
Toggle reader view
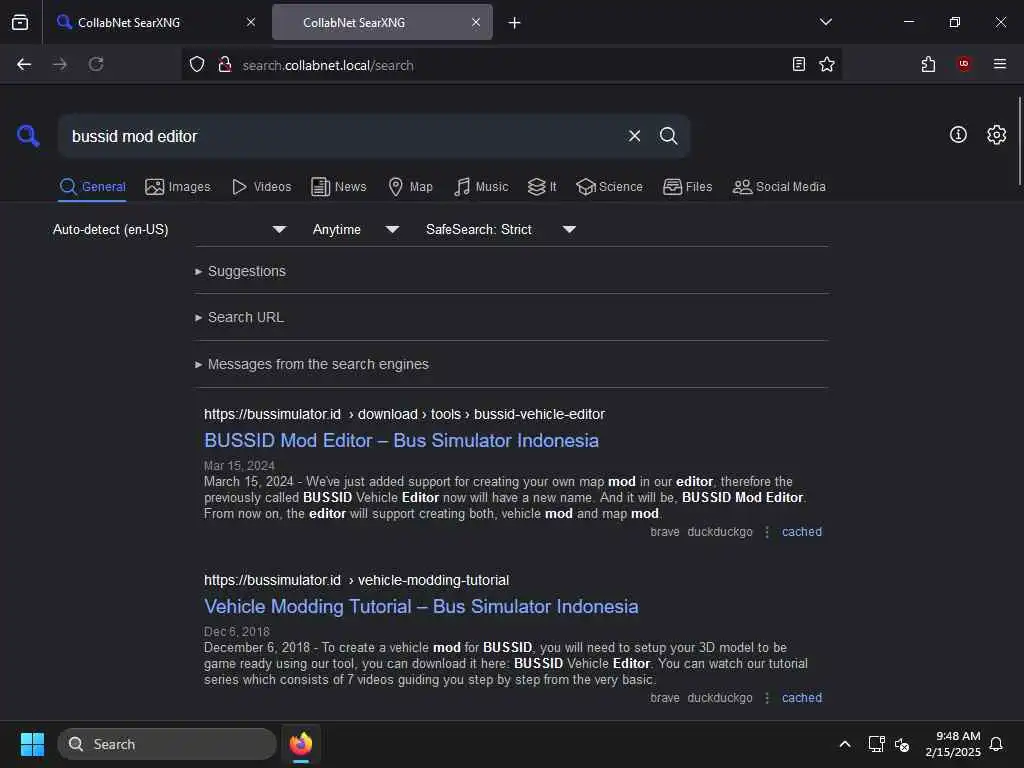798,64
